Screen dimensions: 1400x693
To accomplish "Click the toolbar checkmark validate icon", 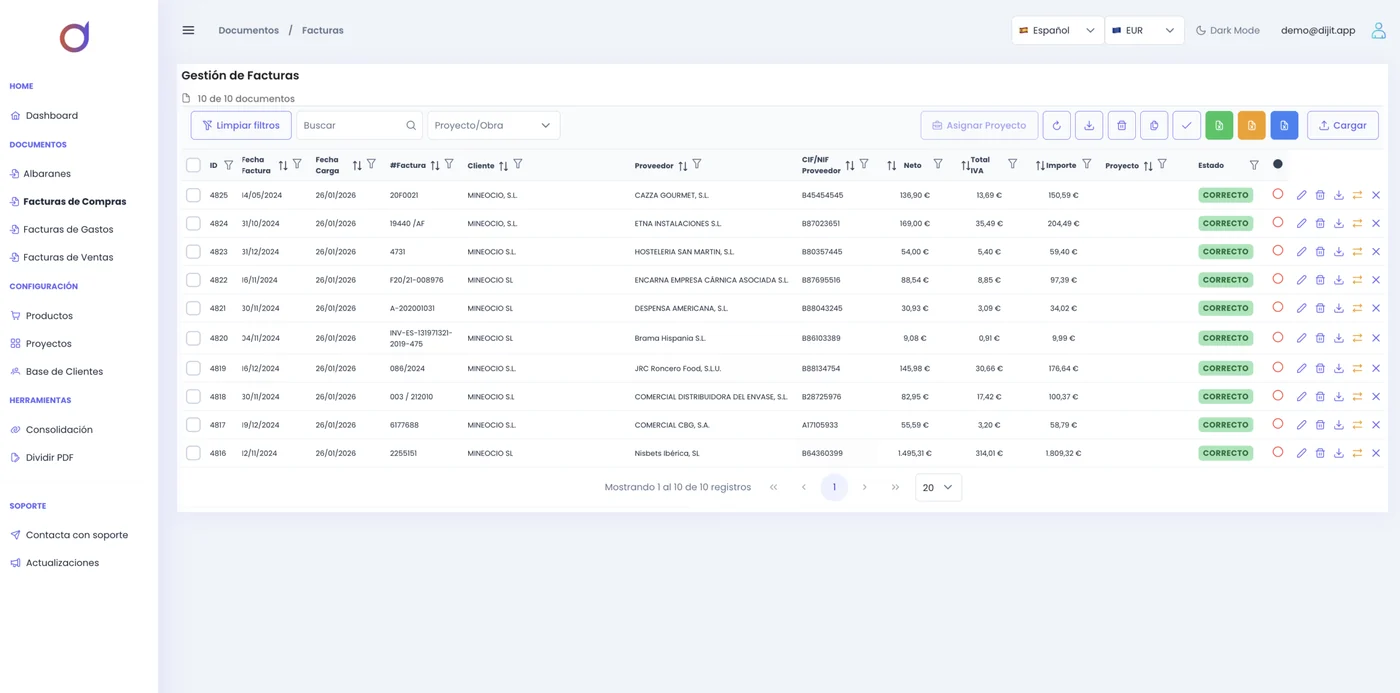I will (1186, 125).
